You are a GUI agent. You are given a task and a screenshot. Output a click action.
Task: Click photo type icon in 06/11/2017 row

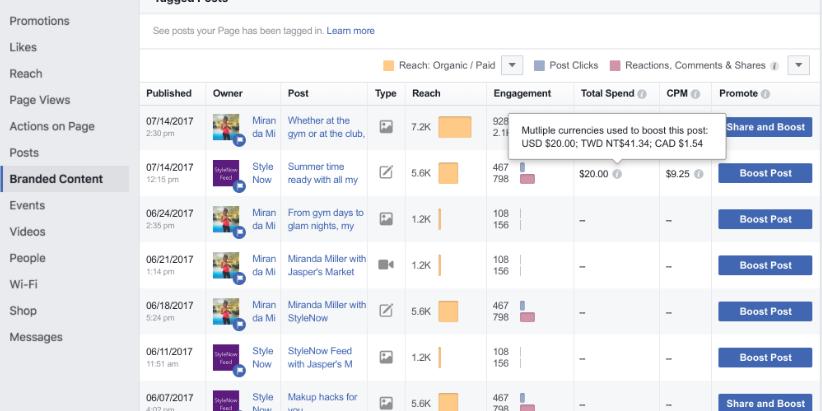tap(386, 357)
